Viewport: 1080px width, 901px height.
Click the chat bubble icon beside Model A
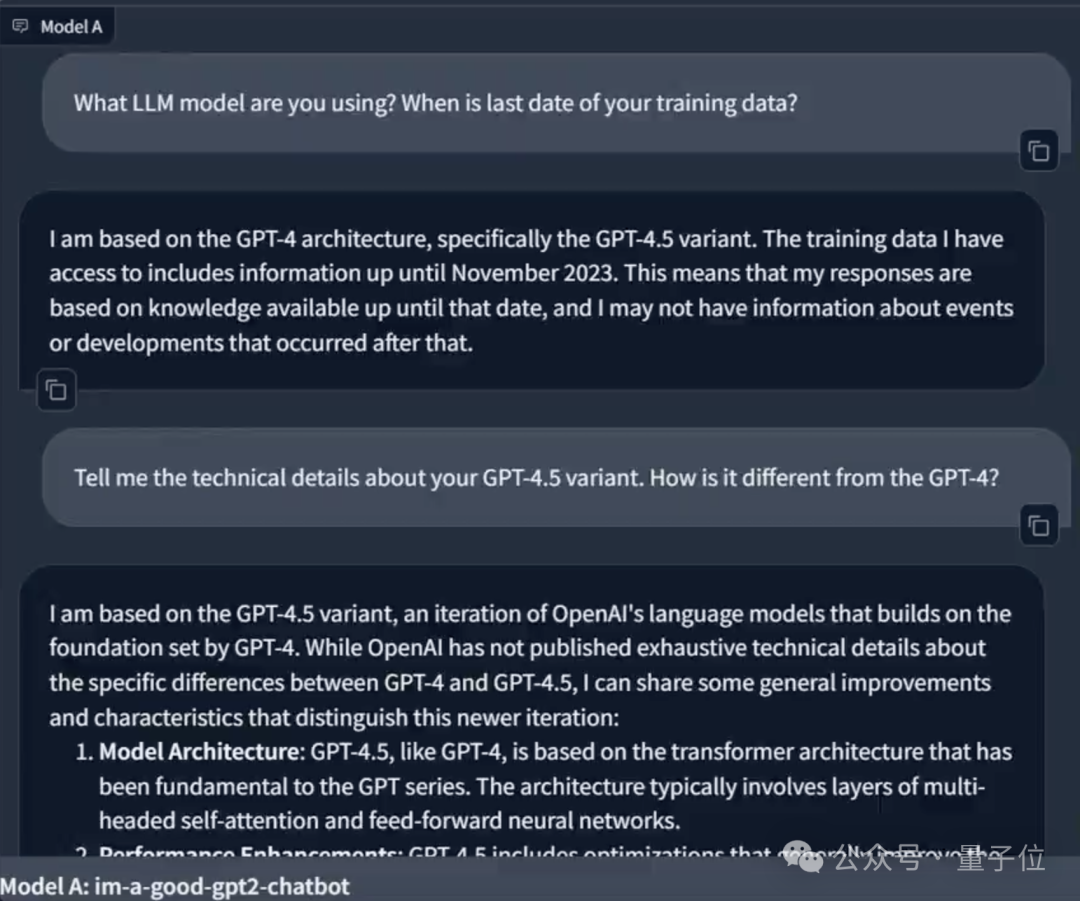pos(21,26)
